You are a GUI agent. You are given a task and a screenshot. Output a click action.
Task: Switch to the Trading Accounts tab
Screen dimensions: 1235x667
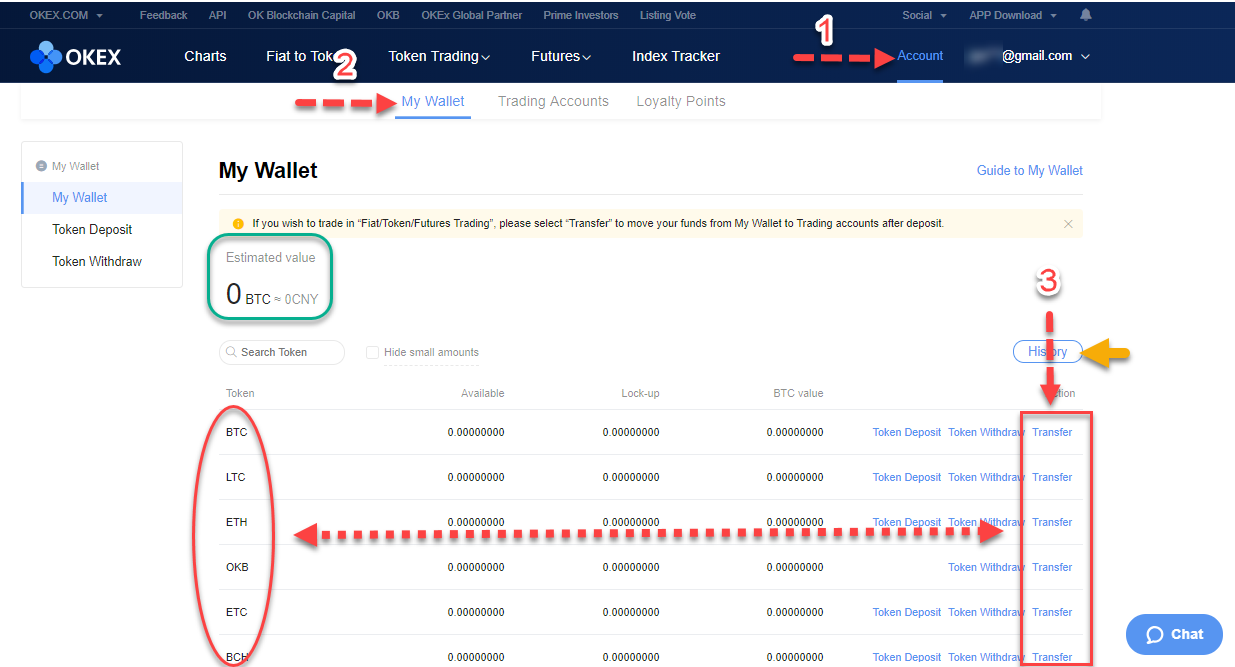(x=553, y=101)
